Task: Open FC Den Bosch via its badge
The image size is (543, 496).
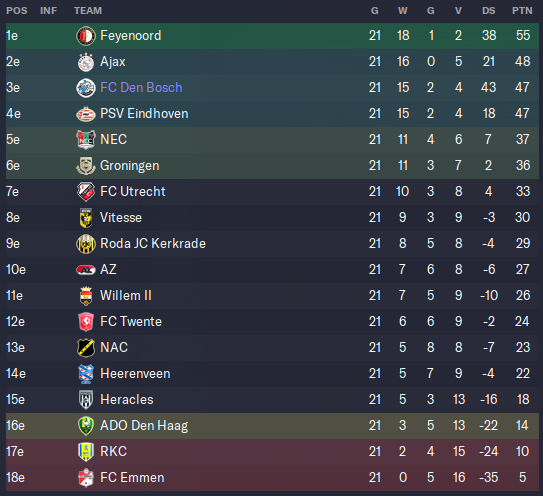Action: [x=86, y=88]
